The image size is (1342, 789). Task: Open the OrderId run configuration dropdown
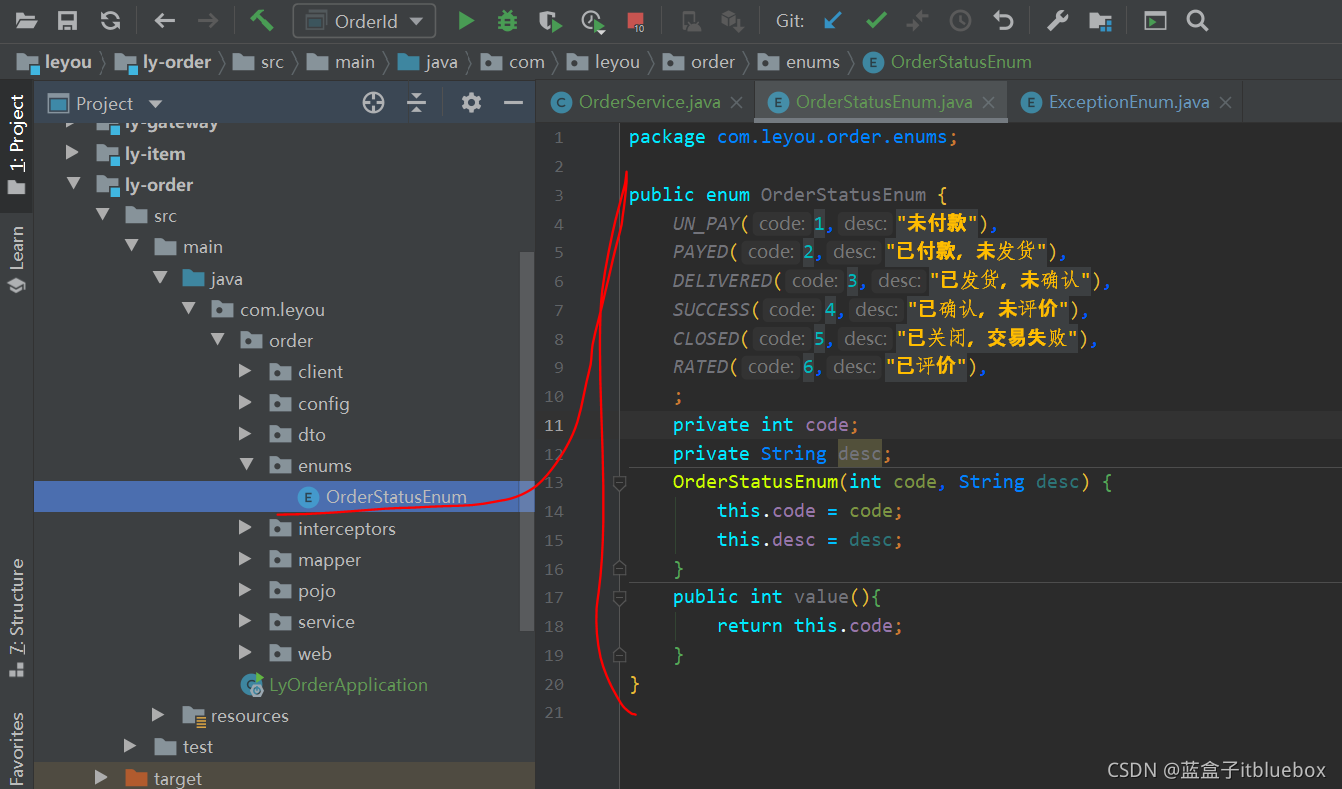pos(364,21)
